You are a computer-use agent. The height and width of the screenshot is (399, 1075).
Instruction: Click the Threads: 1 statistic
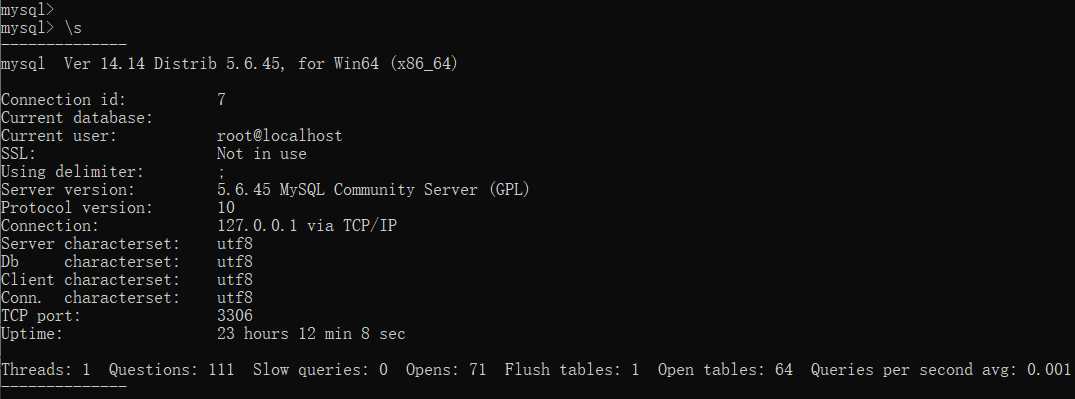point(46,370)
